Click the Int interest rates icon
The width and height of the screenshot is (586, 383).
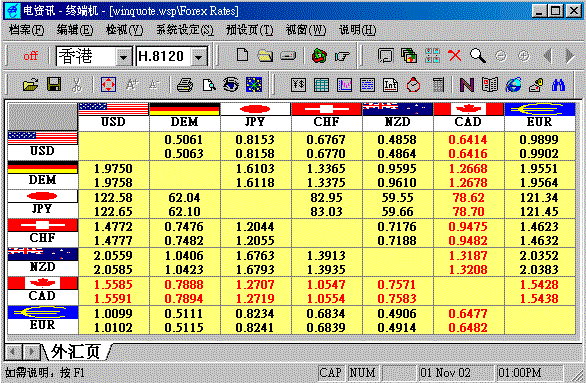(x=391, y=85)
